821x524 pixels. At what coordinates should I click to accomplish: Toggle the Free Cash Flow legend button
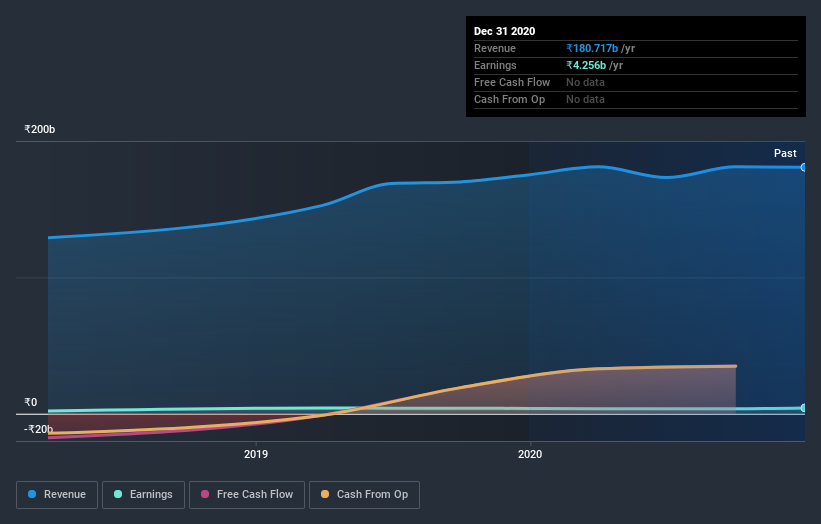(247, 495)
